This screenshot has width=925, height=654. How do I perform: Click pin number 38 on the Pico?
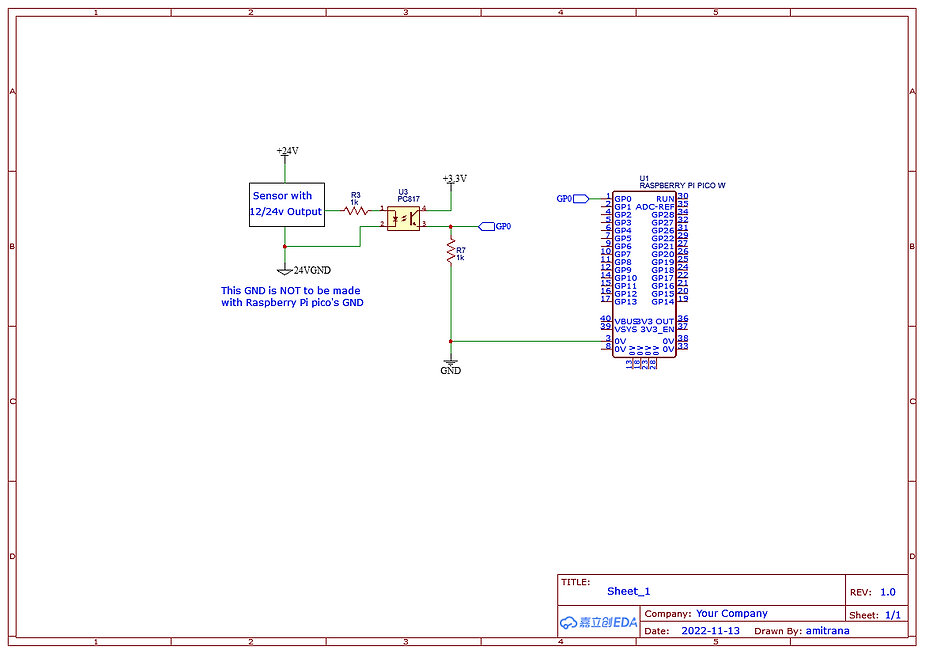683,338
